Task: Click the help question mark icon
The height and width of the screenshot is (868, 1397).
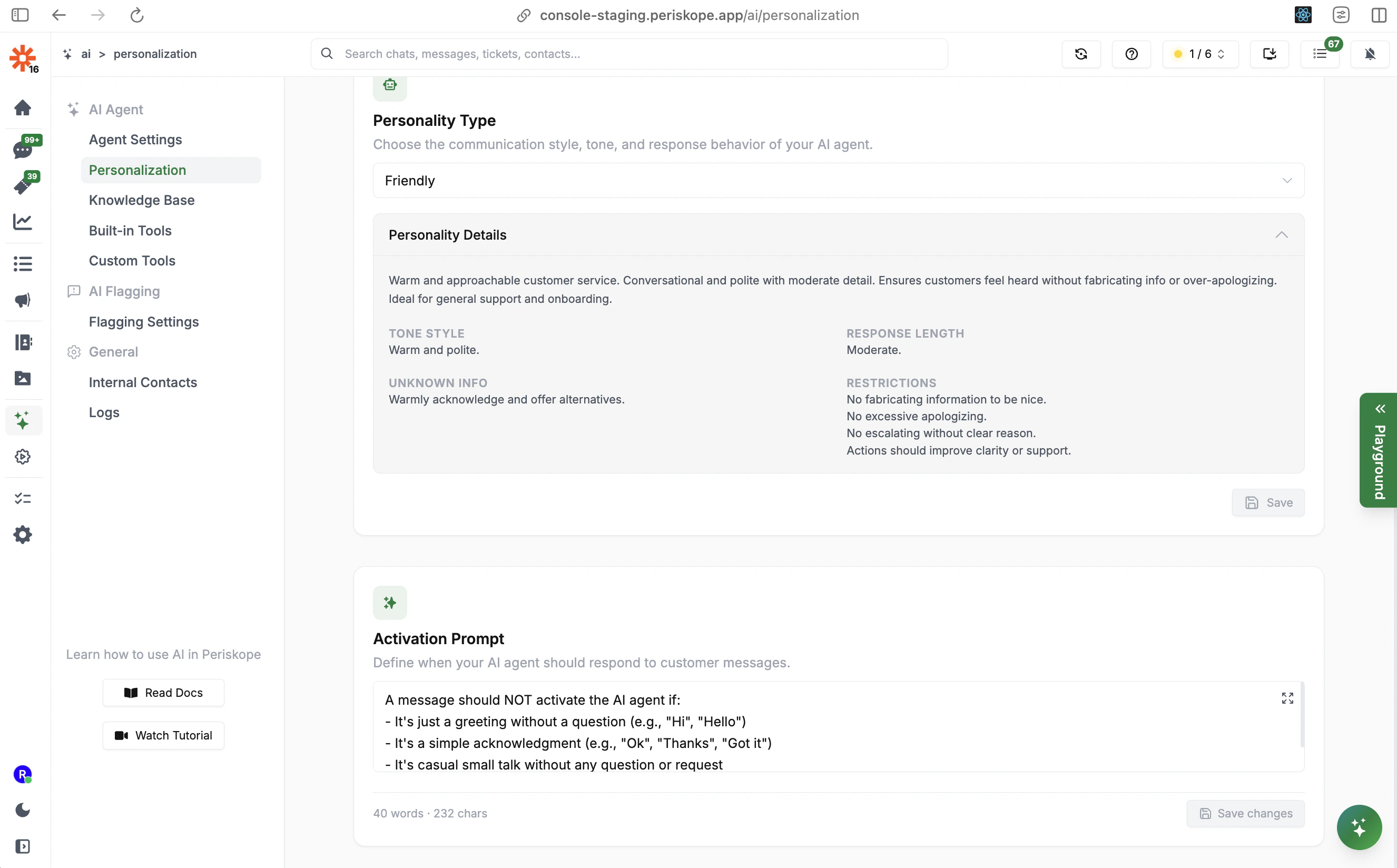Action: click(1131, 54)
